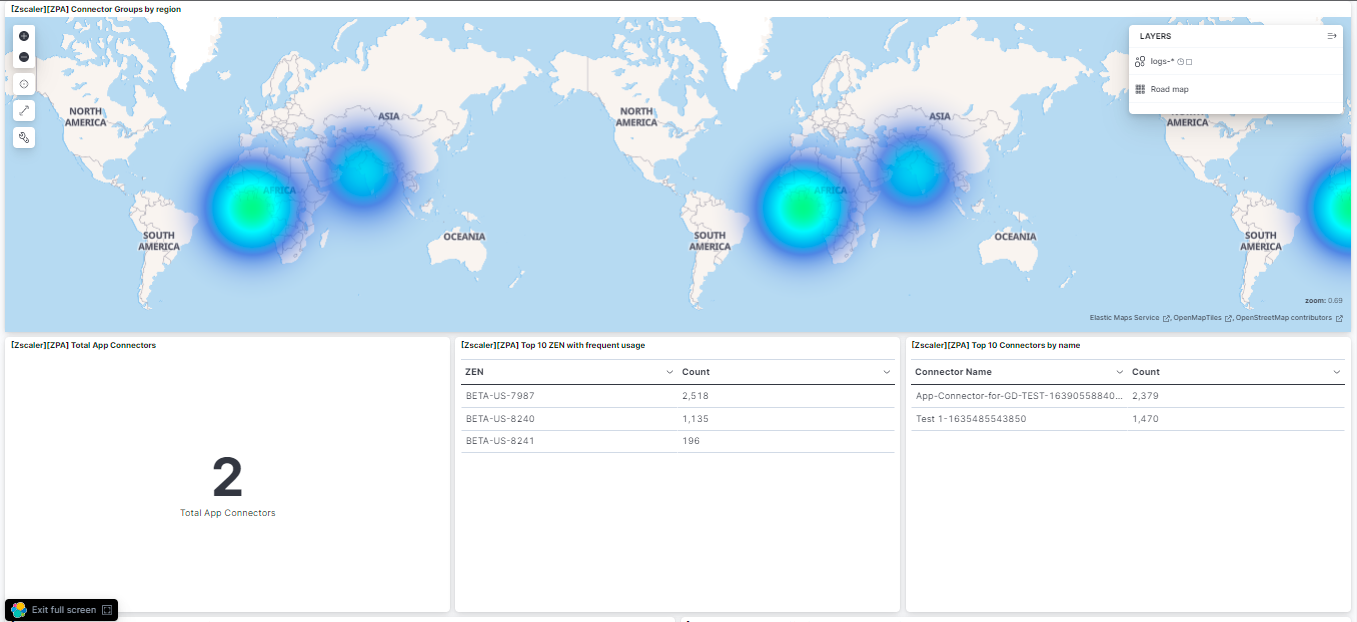Click Connector Groups by region panel title

96,9
